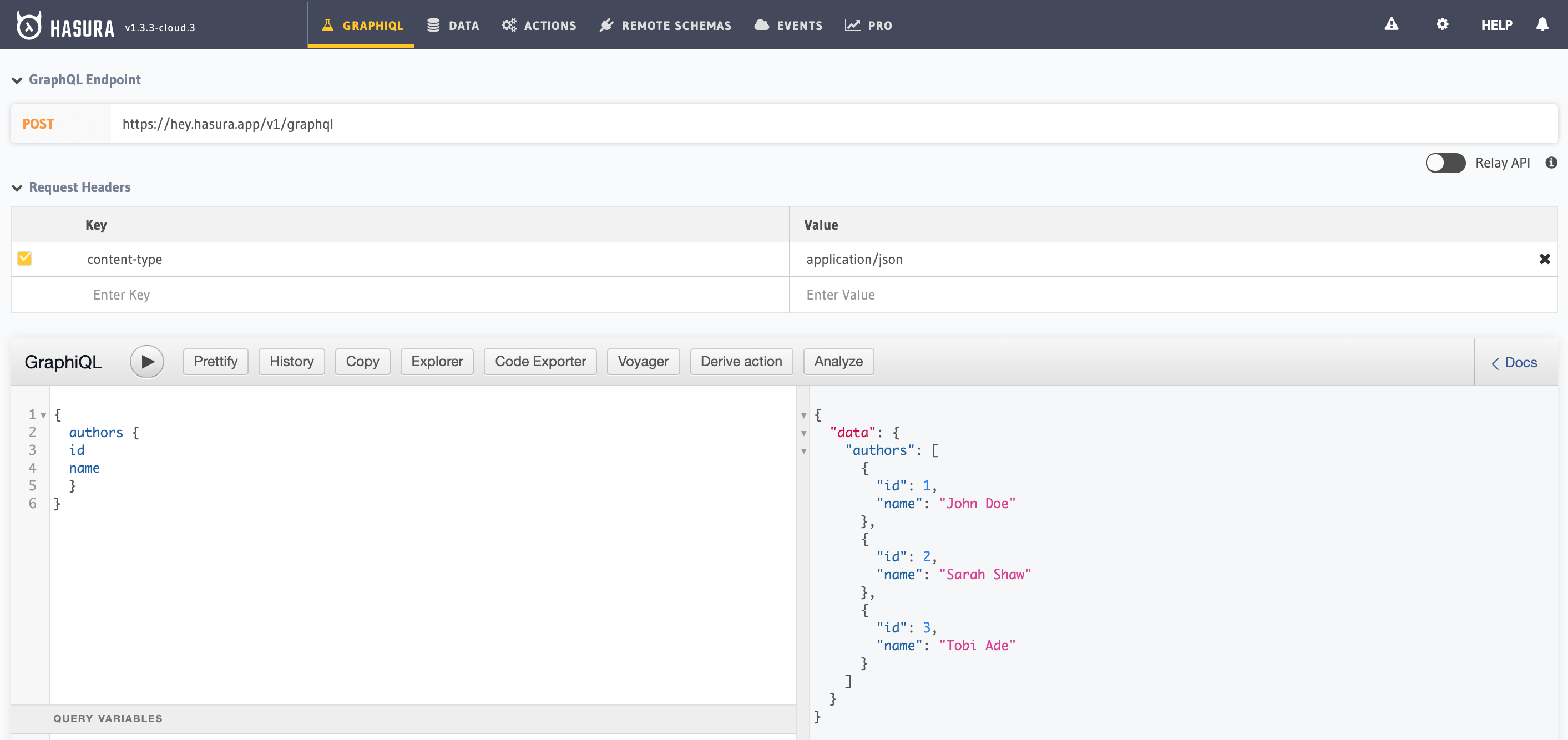Click the GraphiQL run/play button

[x=147, y=362]
